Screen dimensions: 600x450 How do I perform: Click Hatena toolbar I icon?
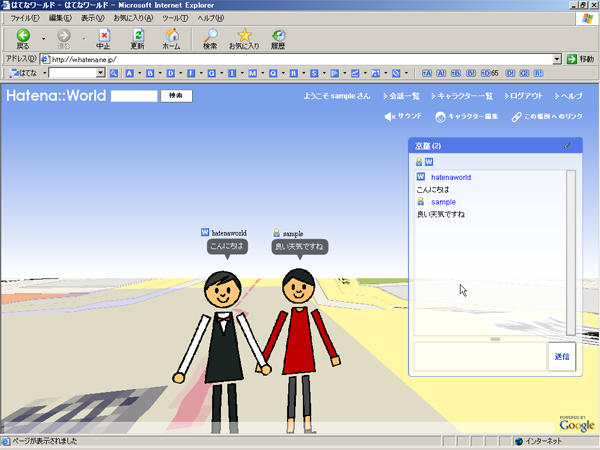click(232, 73)
